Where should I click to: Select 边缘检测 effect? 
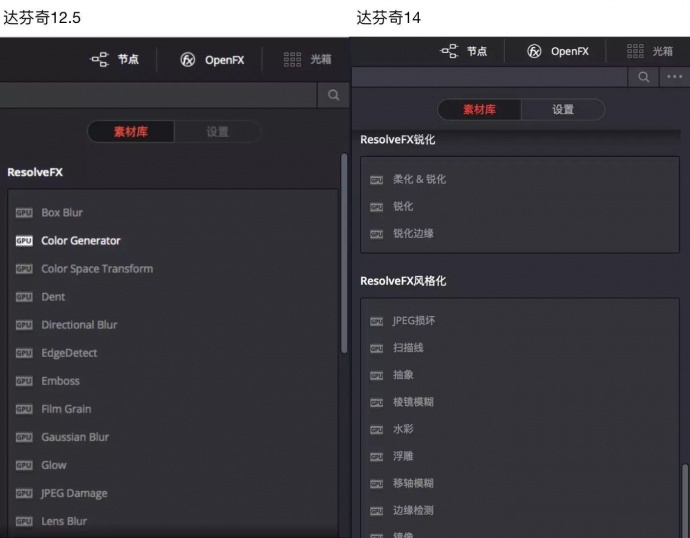(x=413, y=510)
